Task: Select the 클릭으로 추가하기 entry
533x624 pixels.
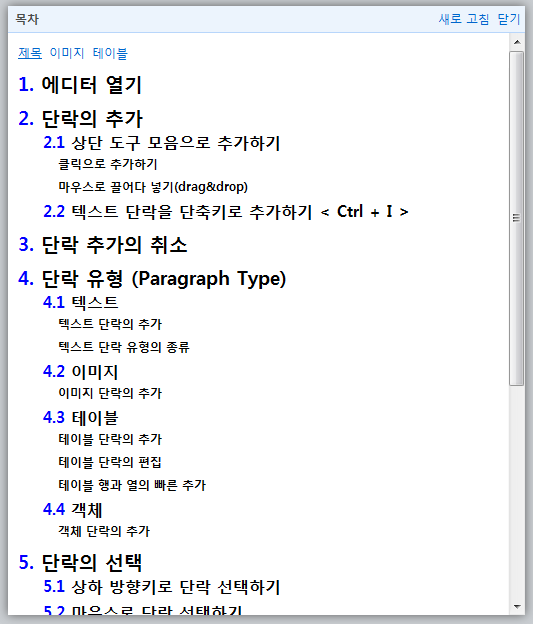Action: [108, 164]
